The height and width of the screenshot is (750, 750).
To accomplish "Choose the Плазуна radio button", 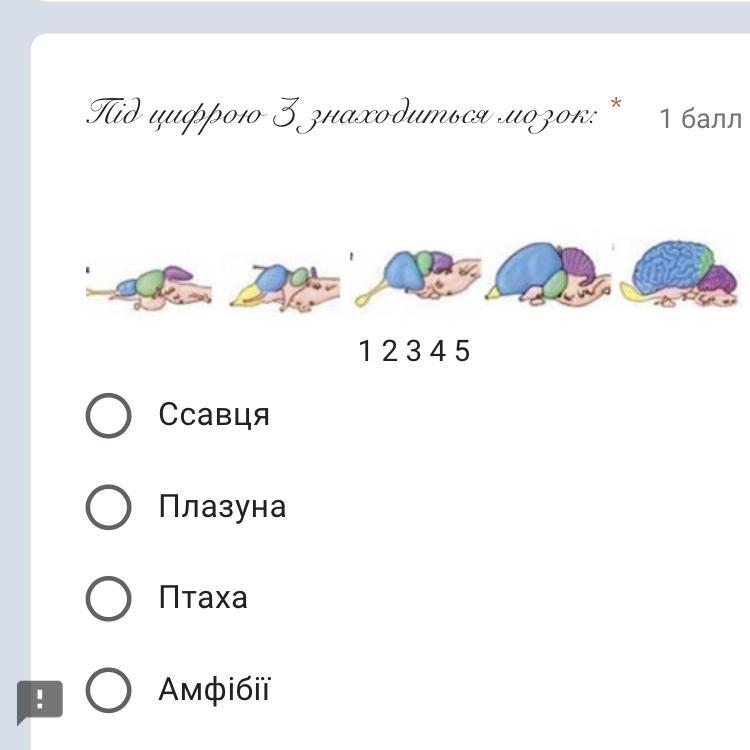I will click(x=108, y=507).
